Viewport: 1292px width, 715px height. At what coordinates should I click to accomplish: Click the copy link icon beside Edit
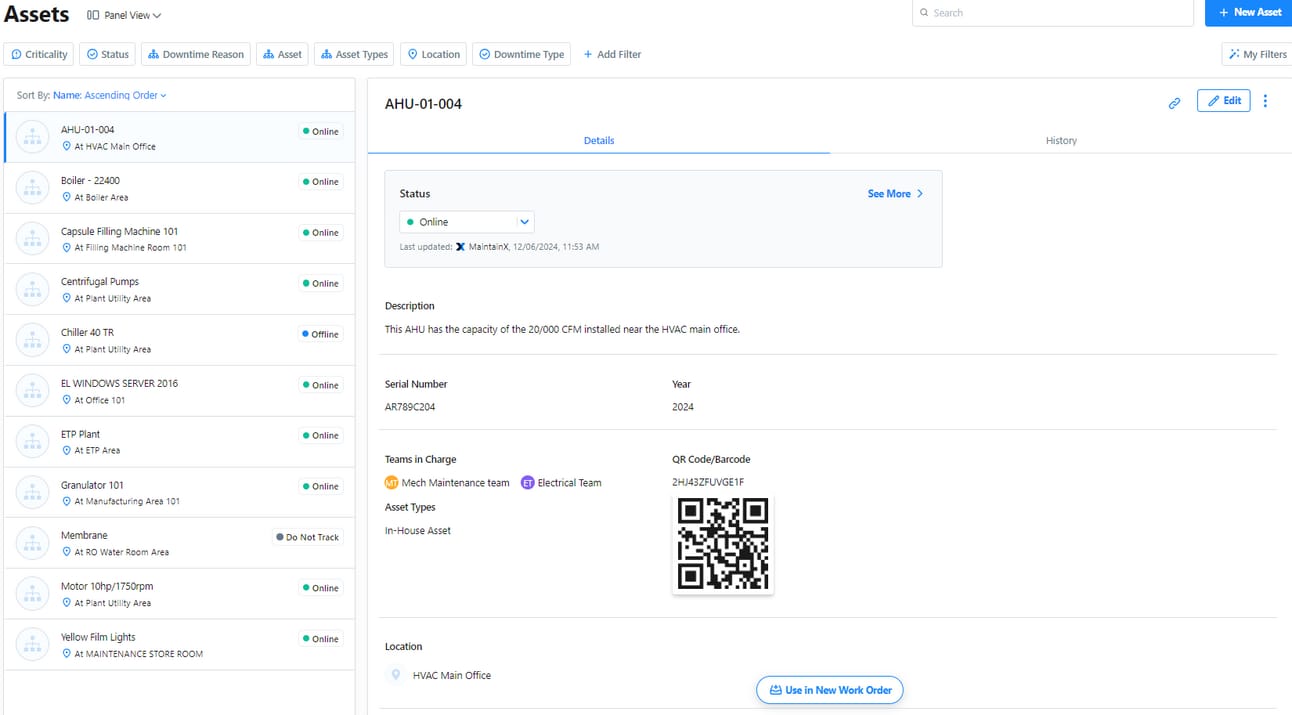pos(1174,102)
